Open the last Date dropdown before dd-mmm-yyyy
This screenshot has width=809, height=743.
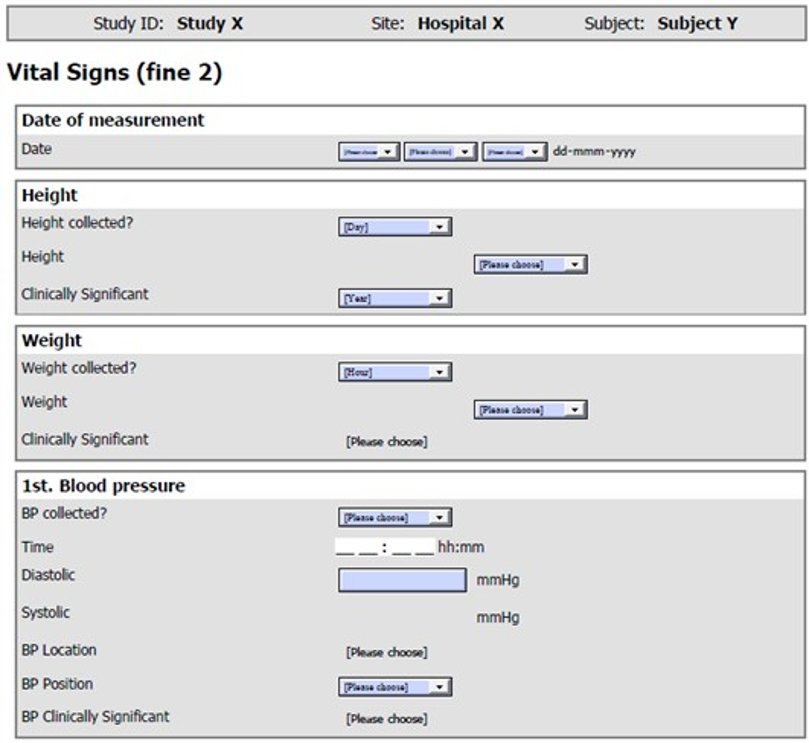click(515, 152)
